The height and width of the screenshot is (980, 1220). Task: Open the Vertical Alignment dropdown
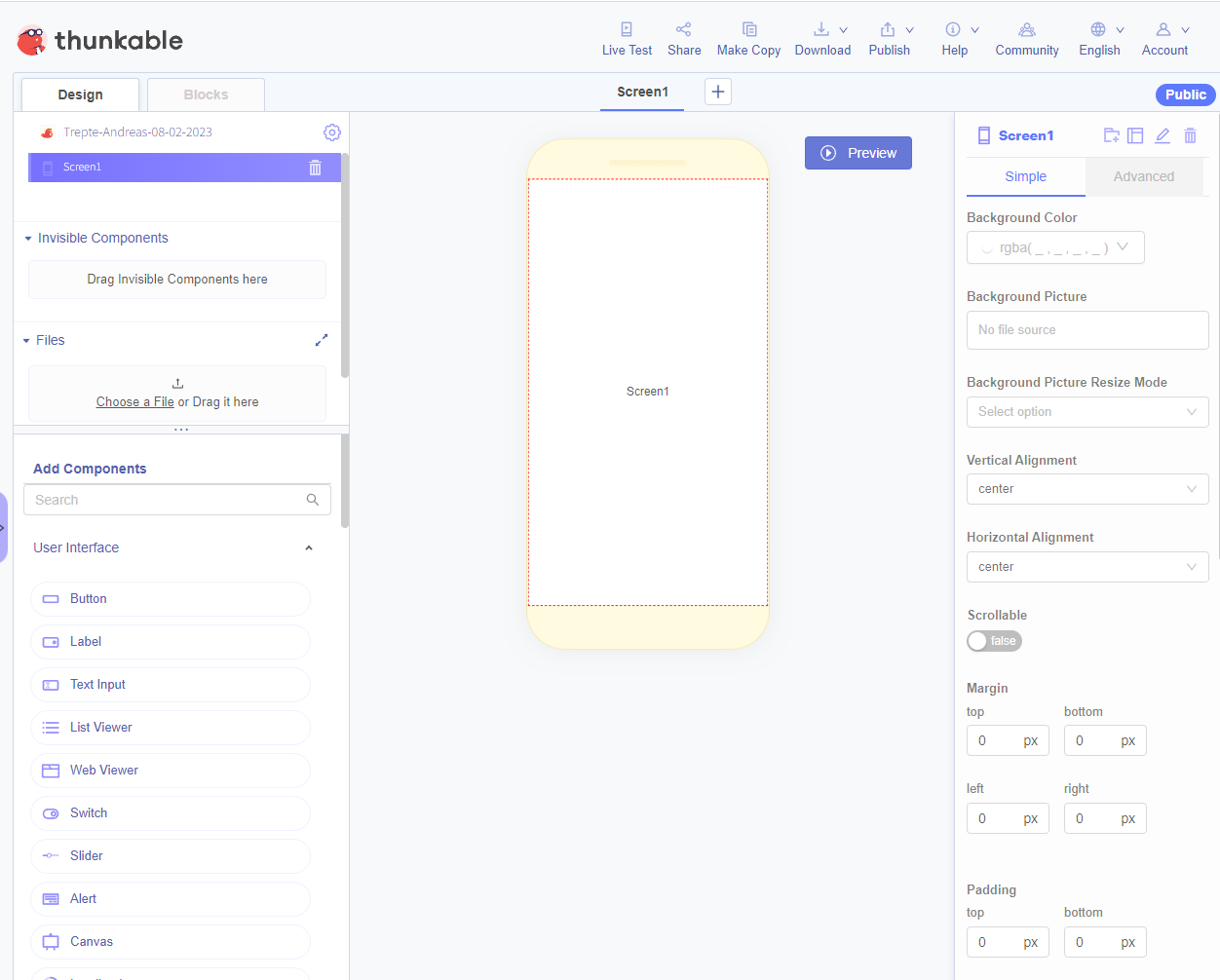click(x=1087, y=489)
